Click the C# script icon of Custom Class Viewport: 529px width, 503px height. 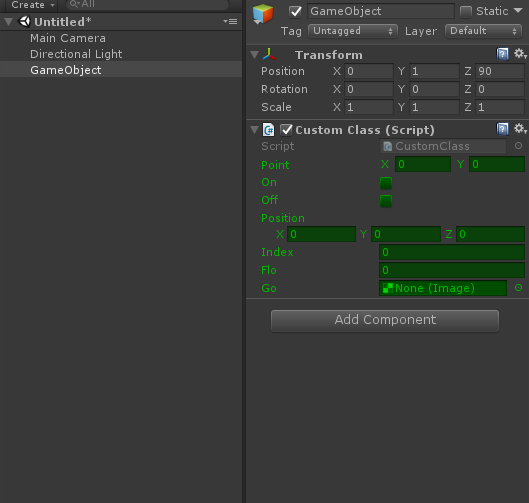269,130
